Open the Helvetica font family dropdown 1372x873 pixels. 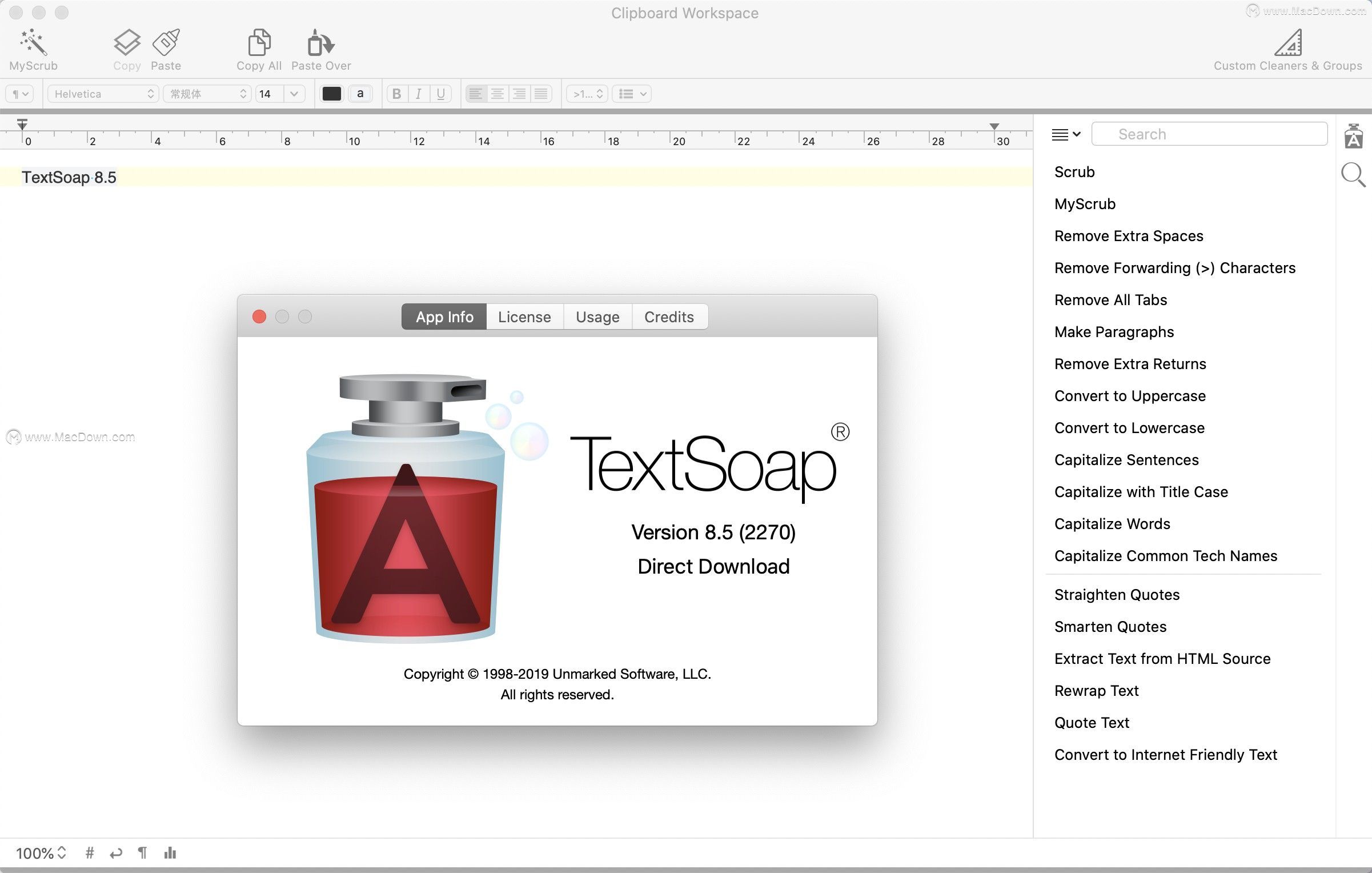coord(103,94)
